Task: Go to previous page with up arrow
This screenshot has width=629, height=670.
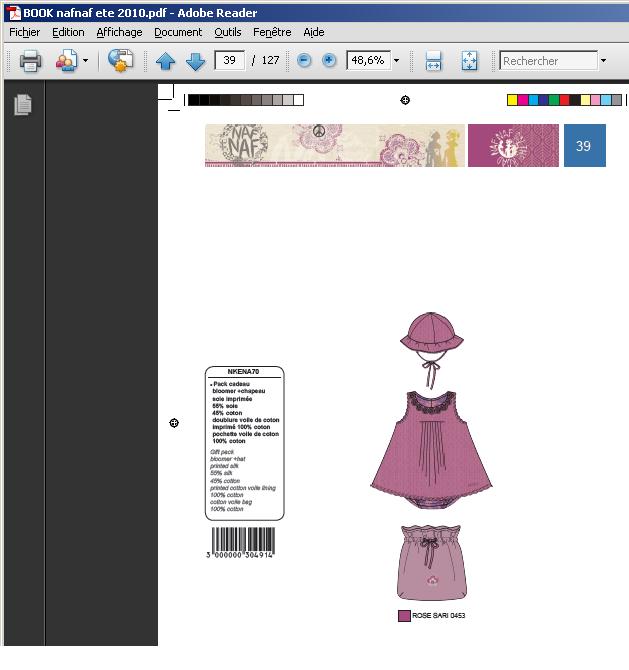Action: pos(166,61)
